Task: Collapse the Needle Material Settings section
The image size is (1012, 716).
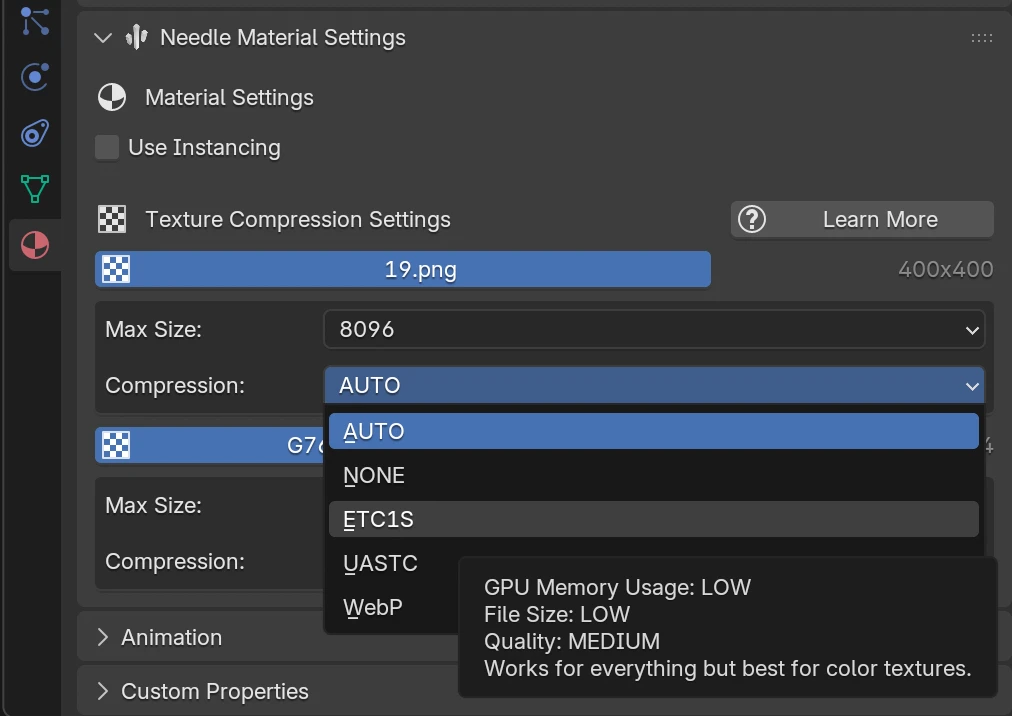Action: pyautogui.click(x=101, y=37)
